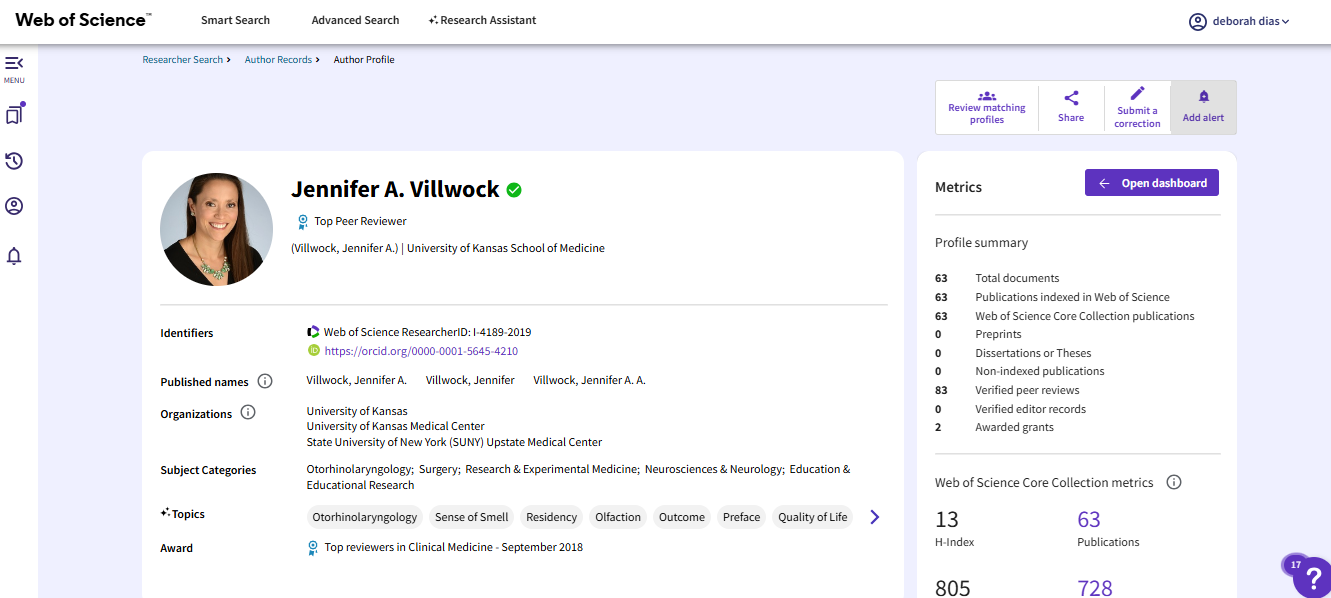Viewport: 1331px width, 598px height.
Task: Open the deborah dias account dropdown
Action: click(x=1238, y=20)
